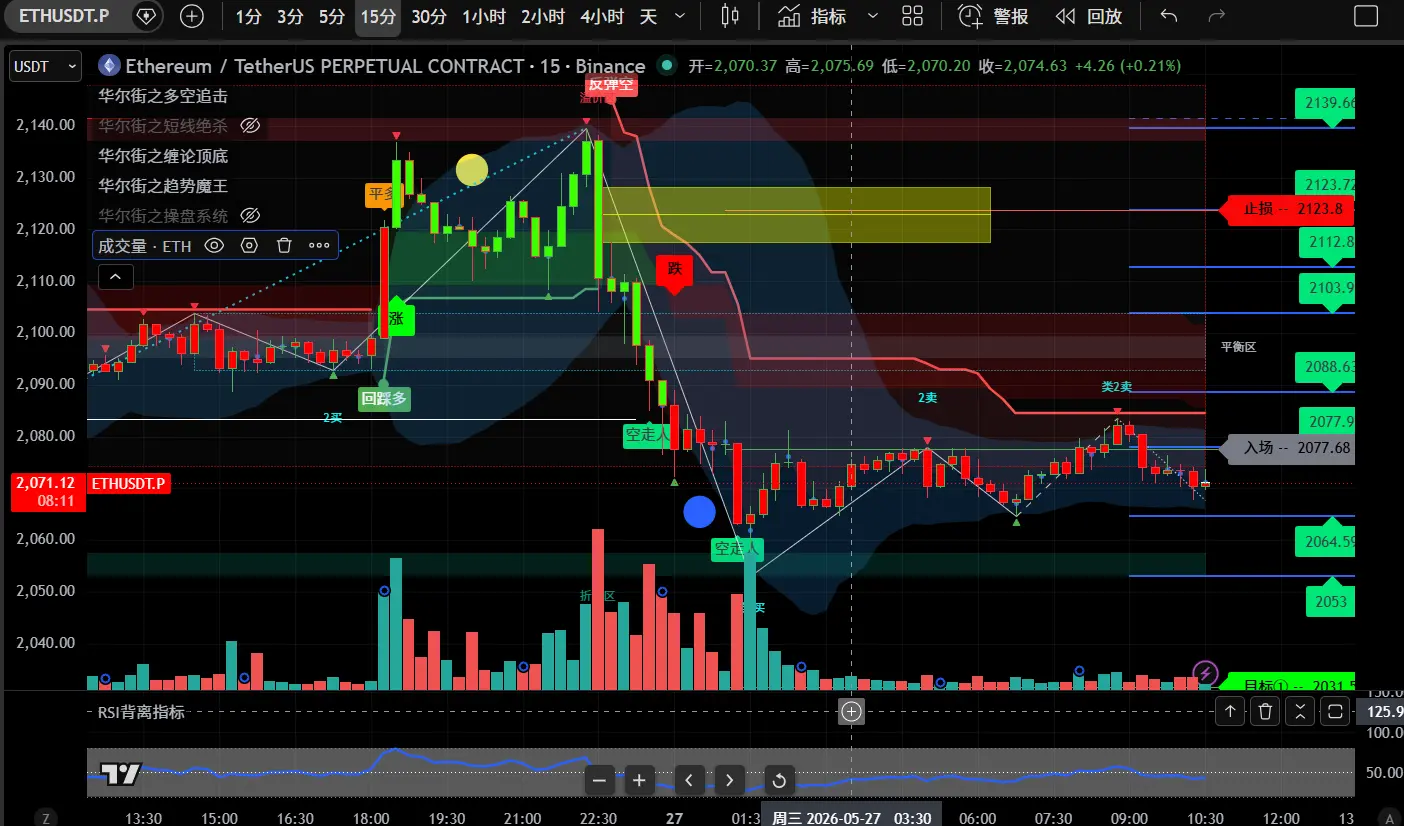Viewport: 1404px width, 826px height.
Task: Click the lightning quick-action icon
Action: coord(1206,672)
